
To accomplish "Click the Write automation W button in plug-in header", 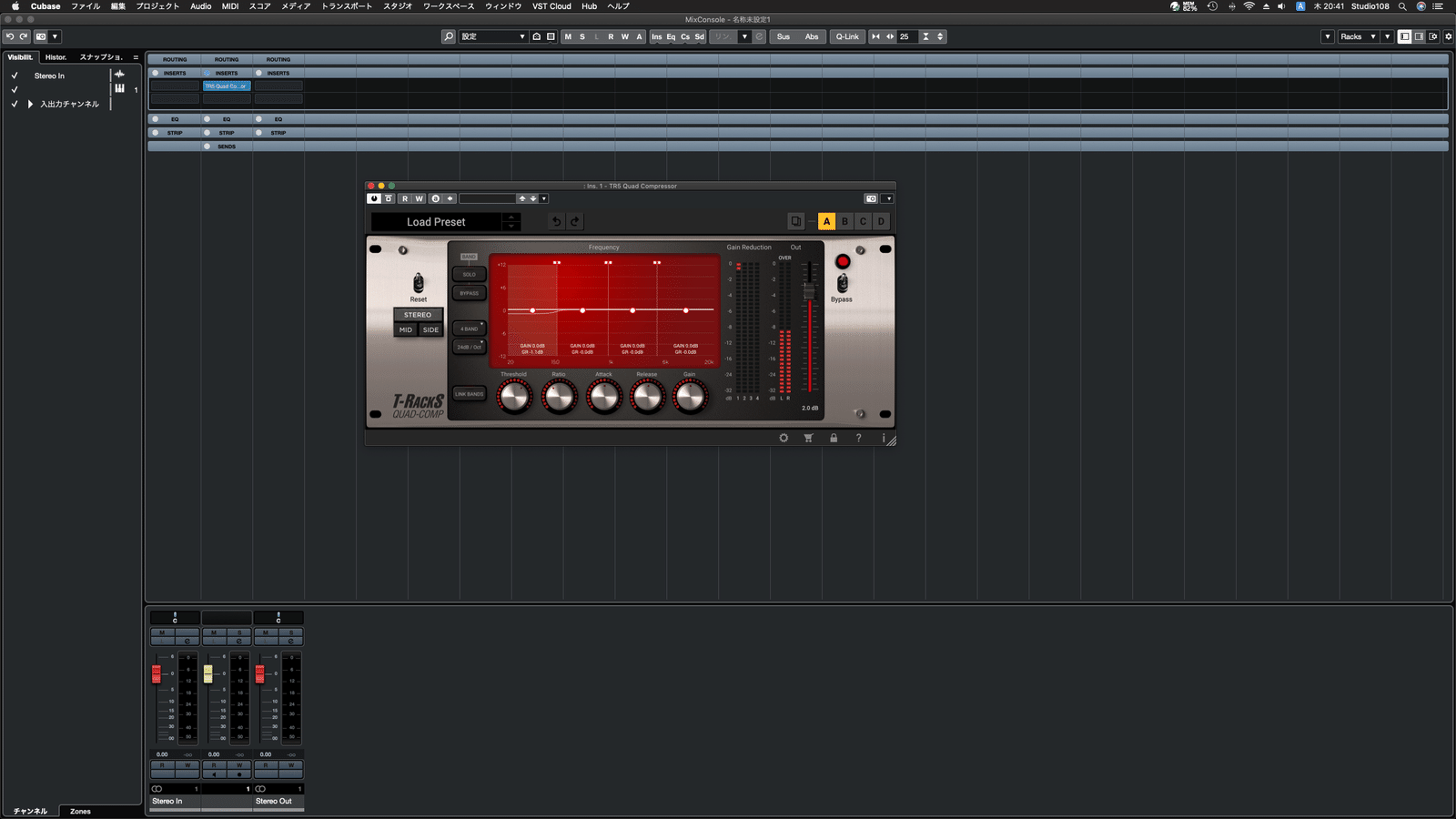I will pyautogui.click(x=420, y=198).
